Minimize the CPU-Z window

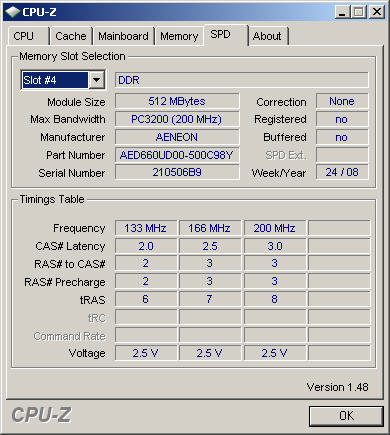pos(342,12)
